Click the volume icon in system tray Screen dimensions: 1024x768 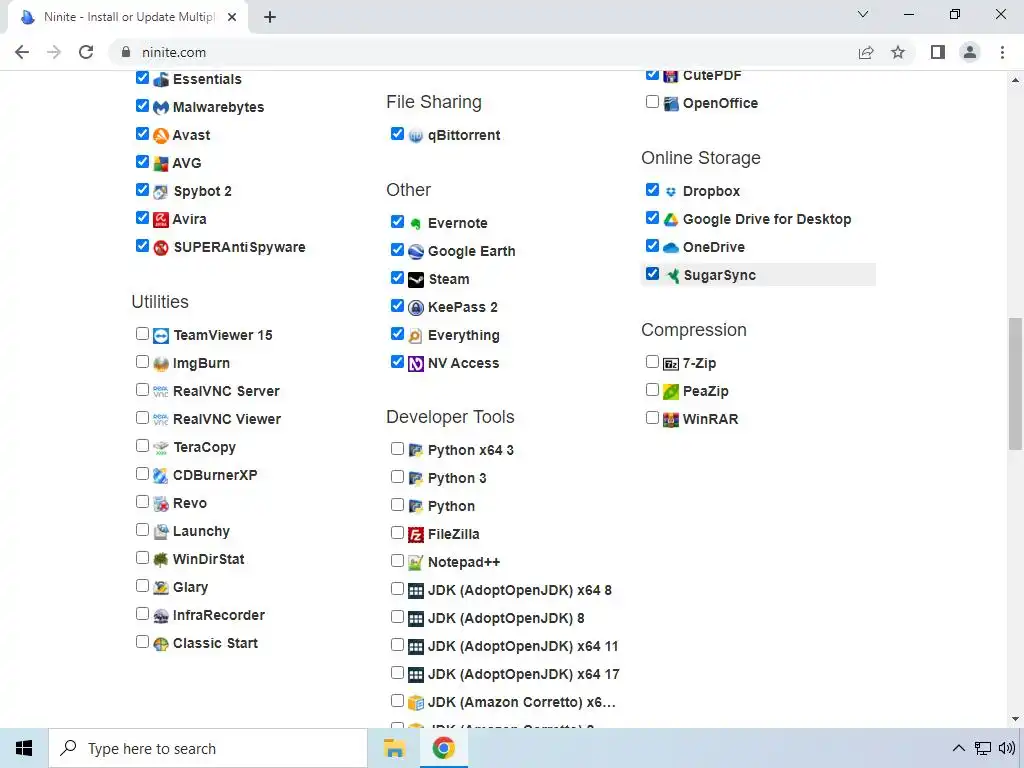pos(1006,748)
